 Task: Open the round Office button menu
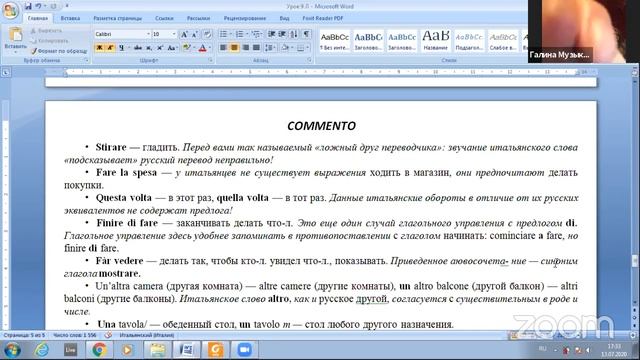click(10, 11)
